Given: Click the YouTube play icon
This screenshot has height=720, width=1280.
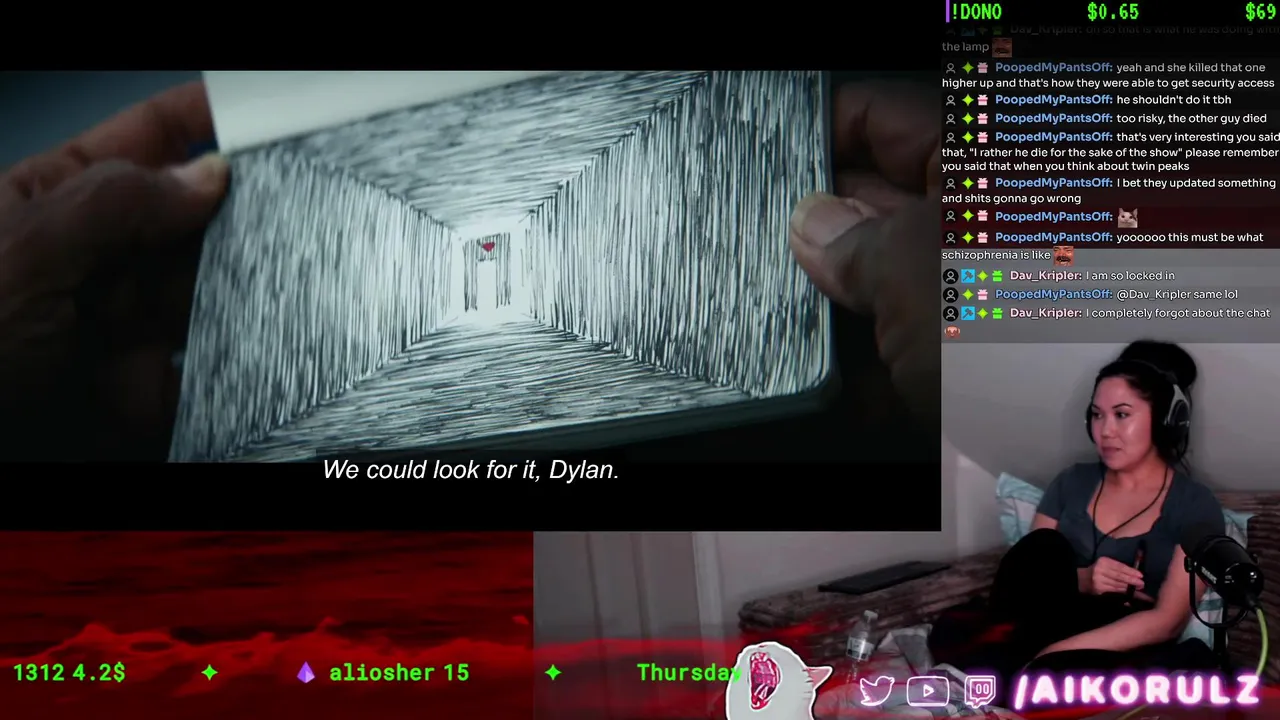Looking at the screenshot, I should [927, 691].
